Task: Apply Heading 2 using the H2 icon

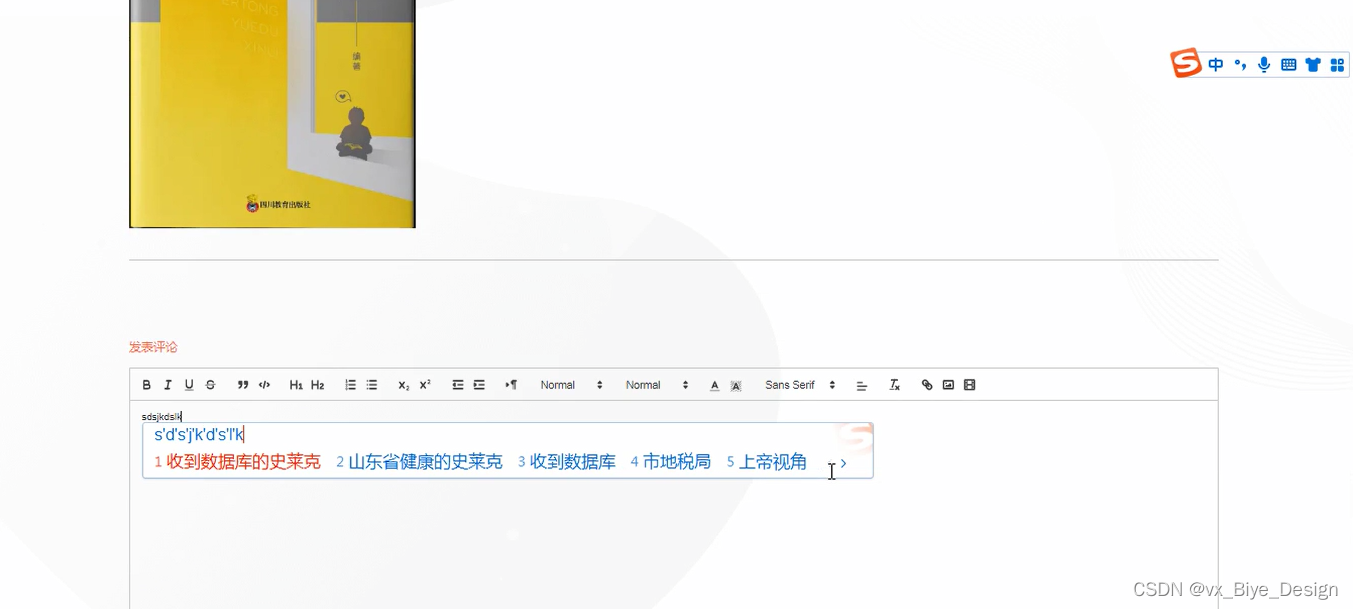Action: [x=318, y=385]
